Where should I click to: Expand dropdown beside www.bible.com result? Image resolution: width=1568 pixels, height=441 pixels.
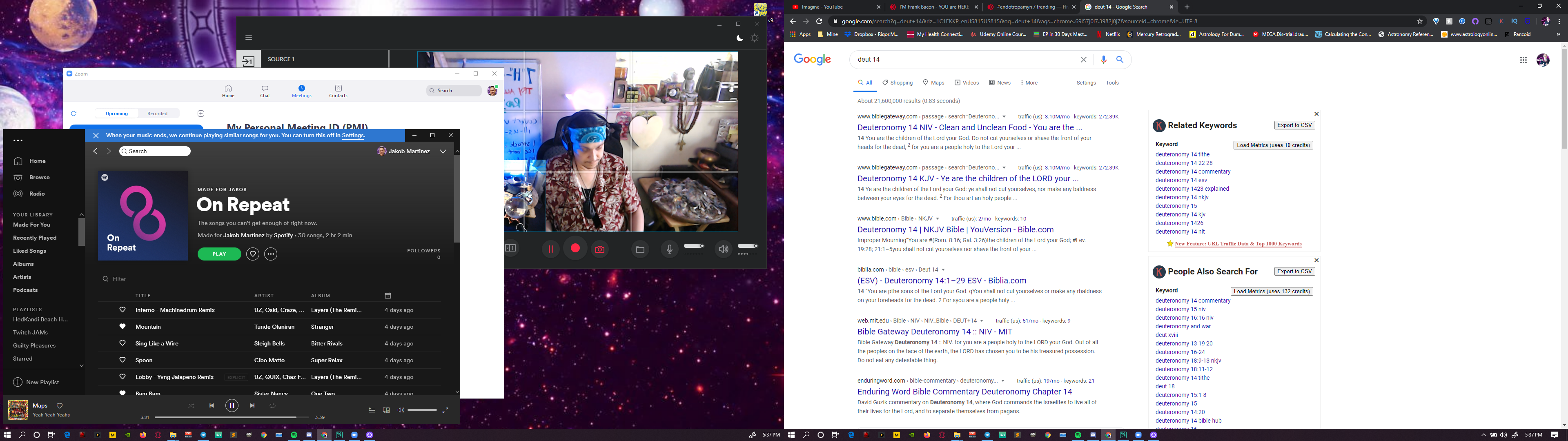click(x=938, y=219)
